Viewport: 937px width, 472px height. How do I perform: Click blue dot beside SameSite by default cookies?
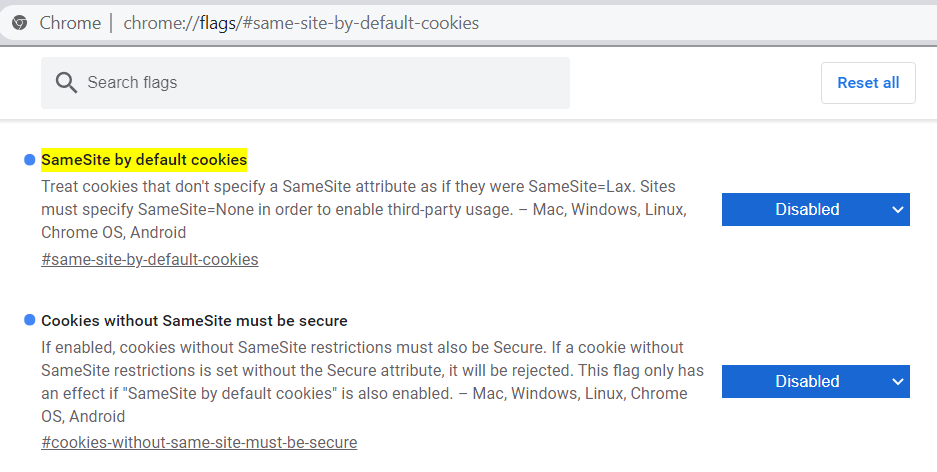[29, 160]
